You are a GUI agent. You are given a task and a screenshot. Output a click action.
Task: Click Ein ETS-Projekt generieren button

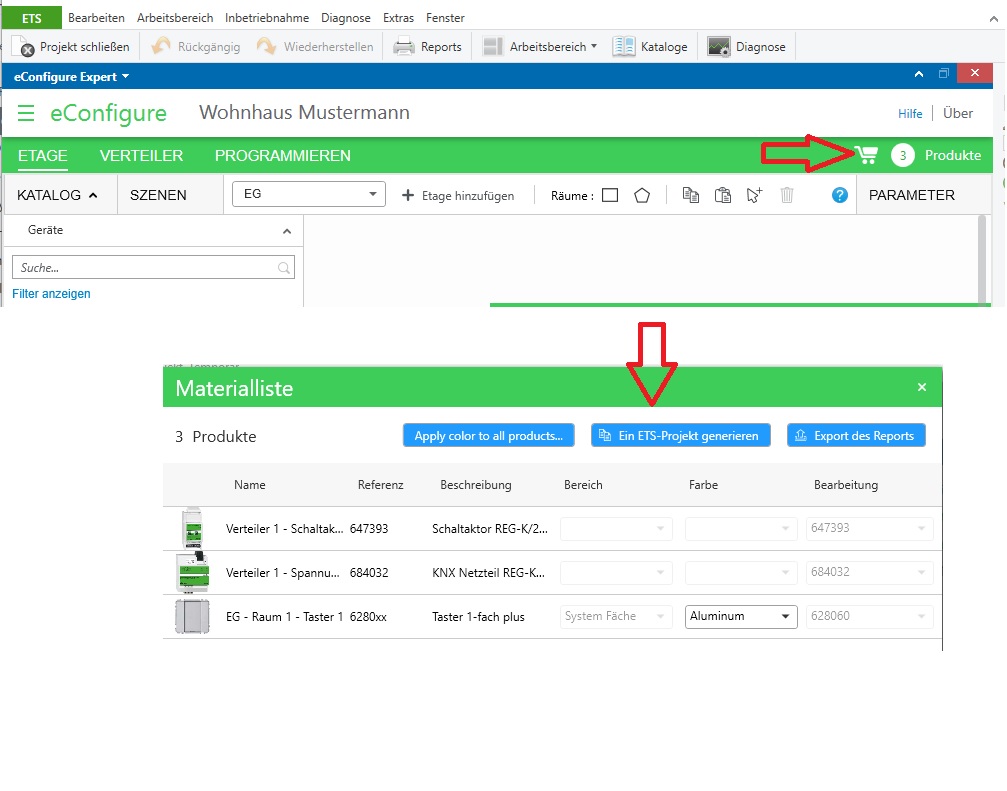tap(681, 435)
